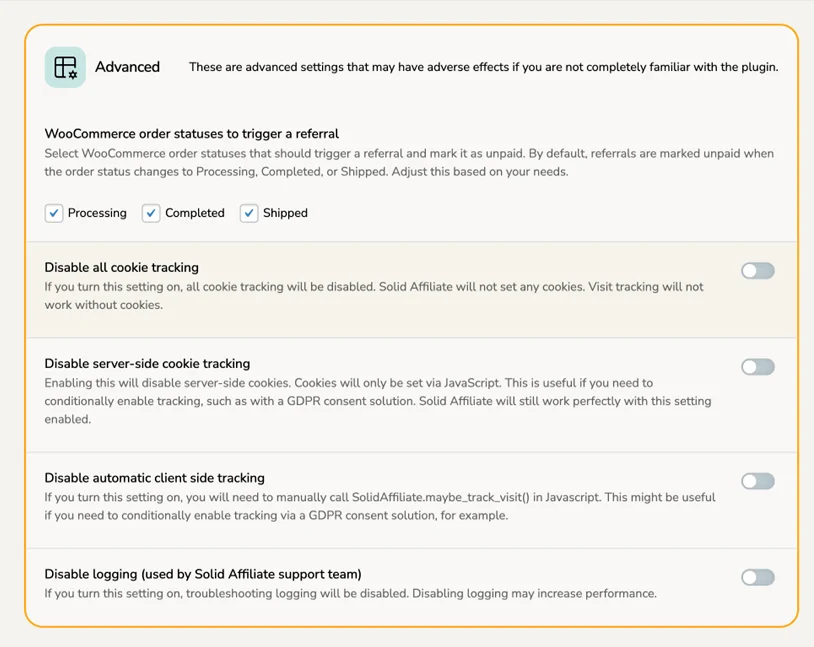Click the advanced settings adverse effects warning text

(483, 67)
